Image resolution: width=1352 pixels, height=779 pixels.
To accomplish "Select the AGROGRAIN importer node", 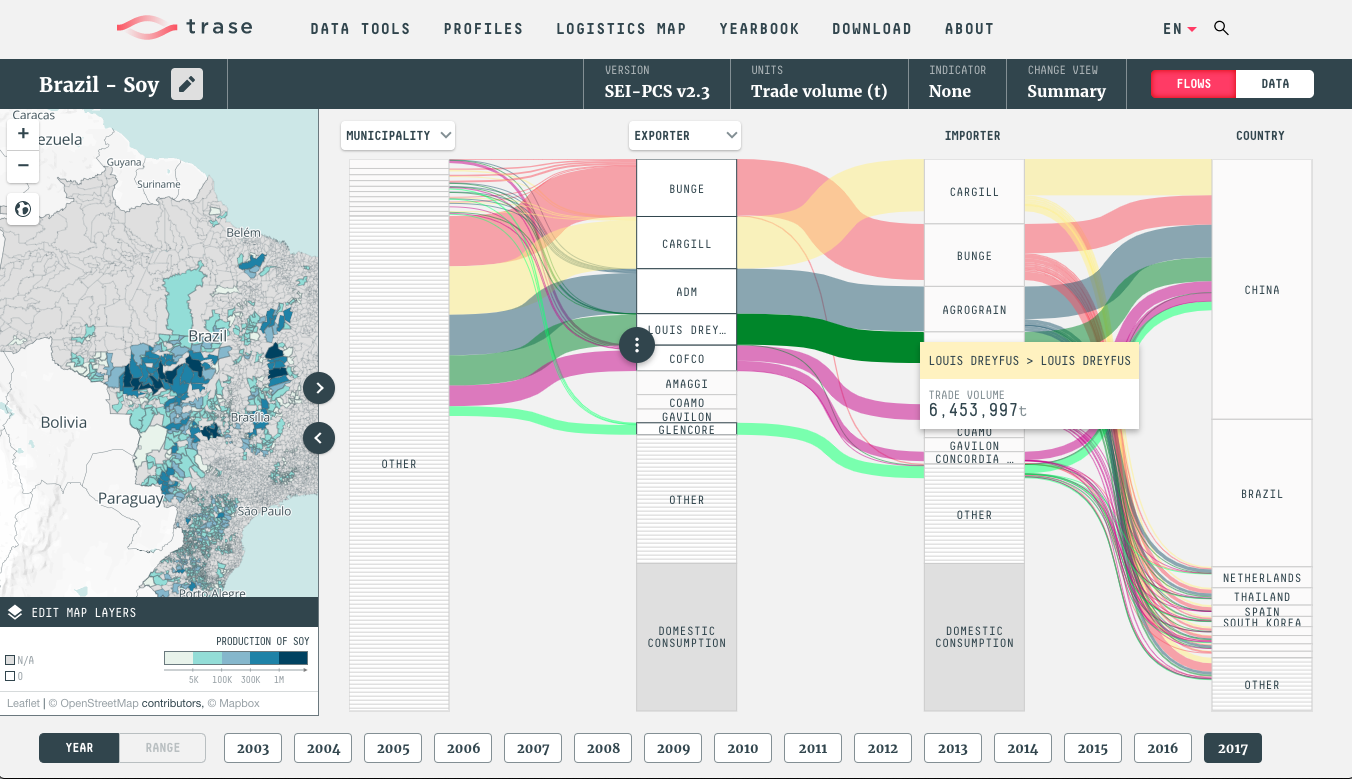I will tap(974, 309).
